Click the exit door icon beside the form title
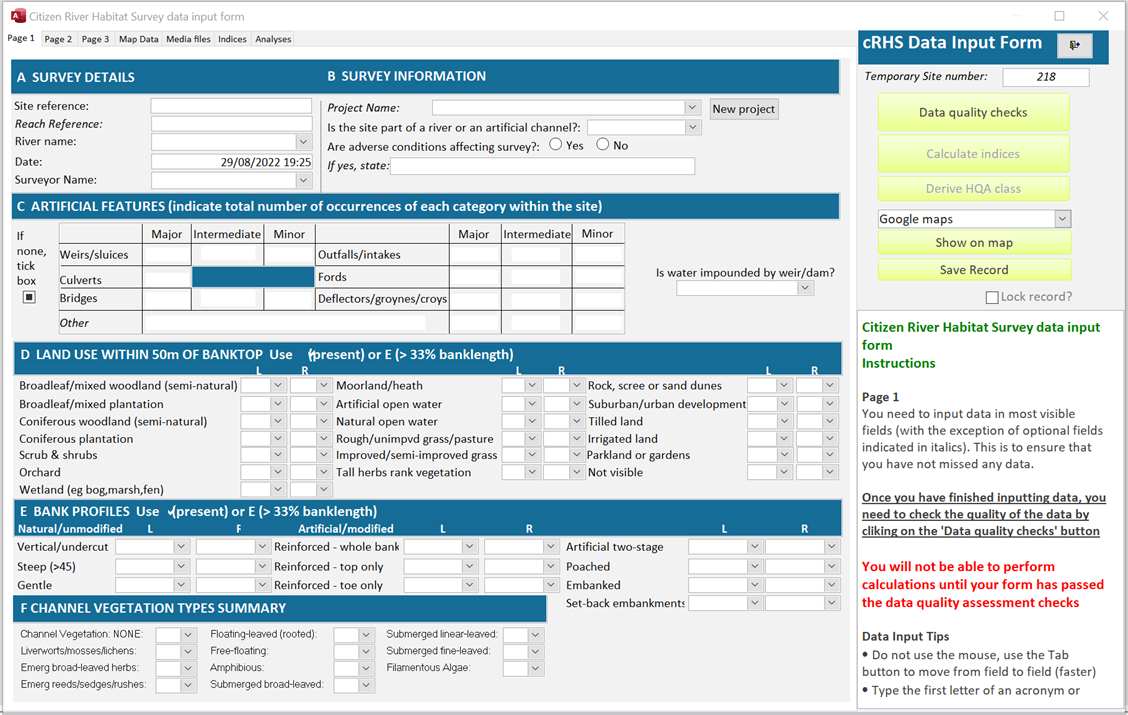Image resolution: width=1128 pixels, height=715 pixels. coord(1074,45)
